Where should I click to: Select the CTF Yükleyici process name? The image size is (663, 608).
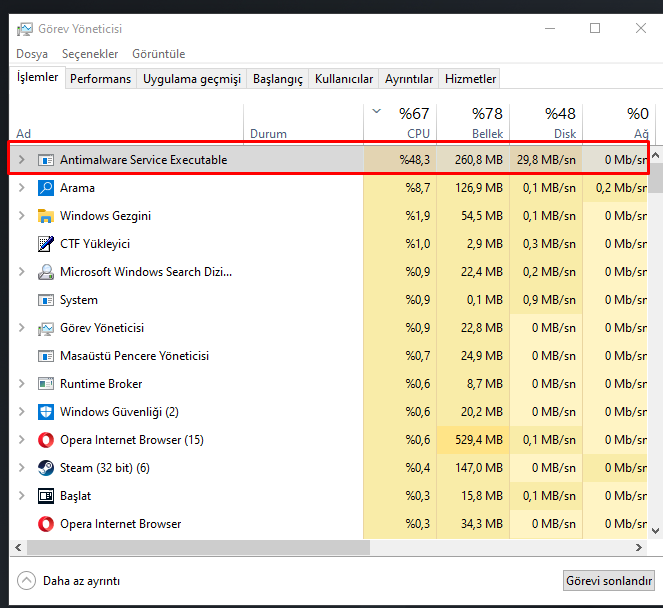coord(95,244)
